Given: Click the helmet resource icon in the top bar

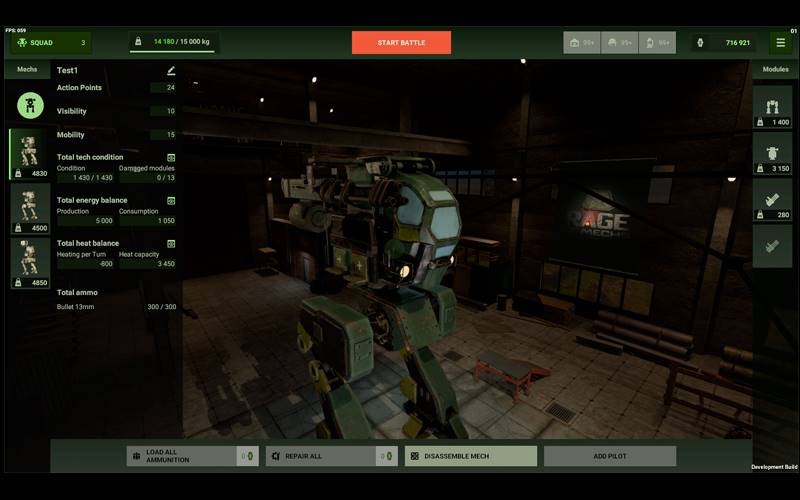Looking at the screenshot, I should point(620,43).
